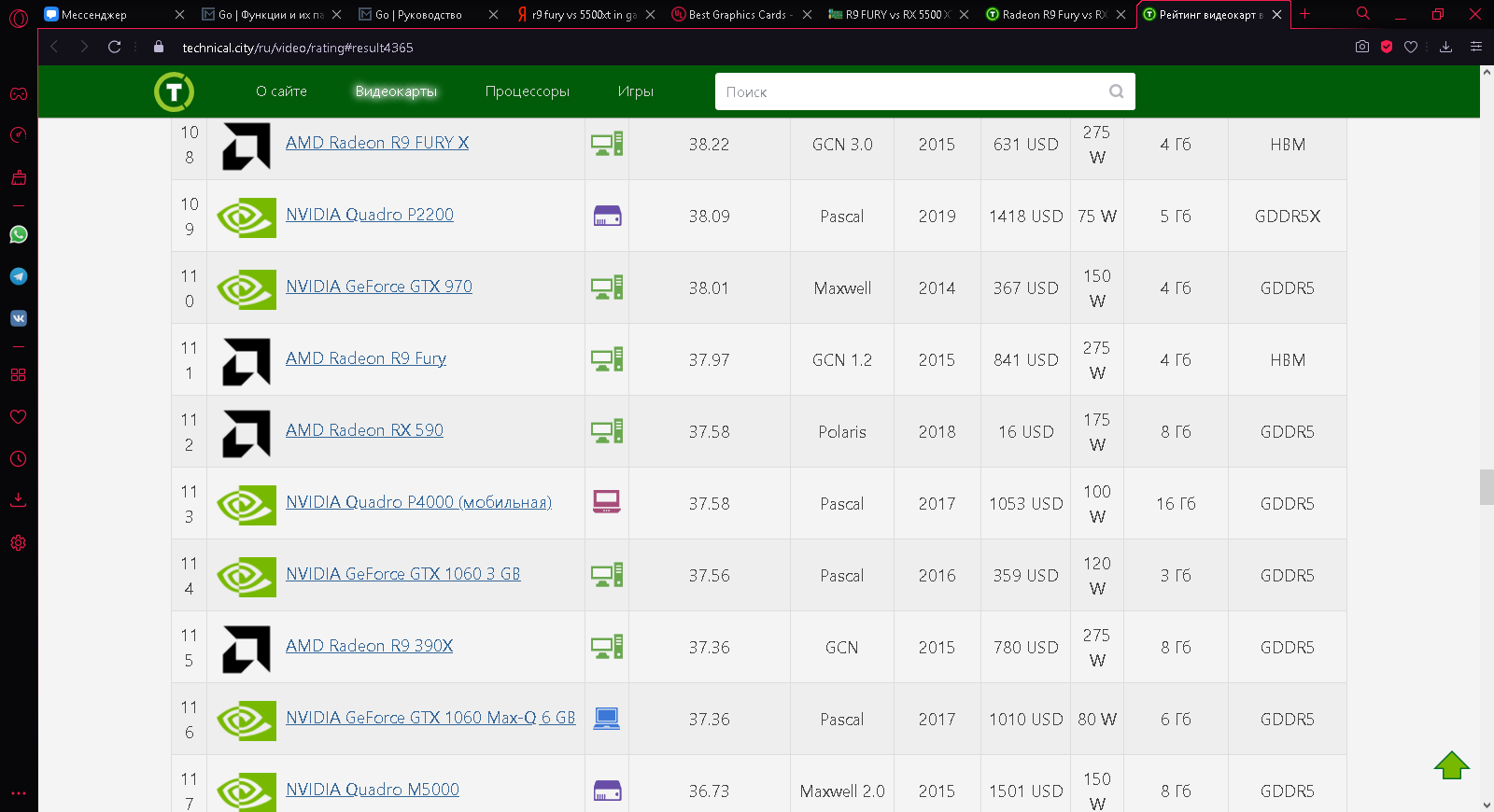Open AMD Radeon R9 FURY X link
This screenshot has width=1494, height=812.
tap(377, 143)
